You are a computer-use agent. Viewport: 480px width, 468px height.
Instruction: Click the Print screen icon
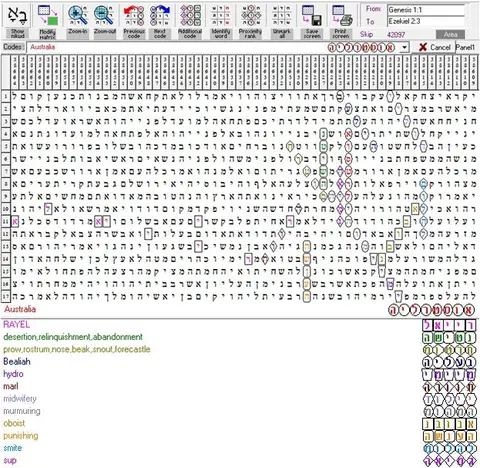click(x=342, y=16)
